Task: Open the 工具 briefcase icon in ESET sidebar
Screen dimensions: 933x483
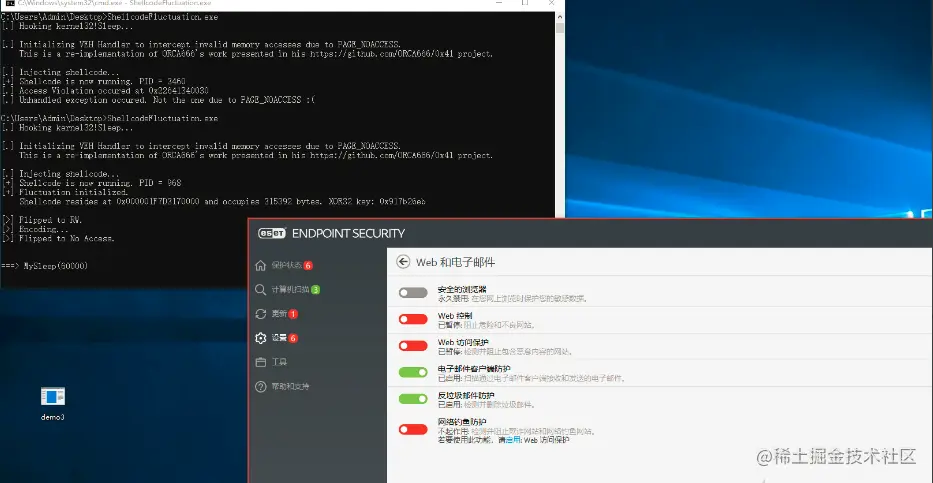Action: (260, 362)
